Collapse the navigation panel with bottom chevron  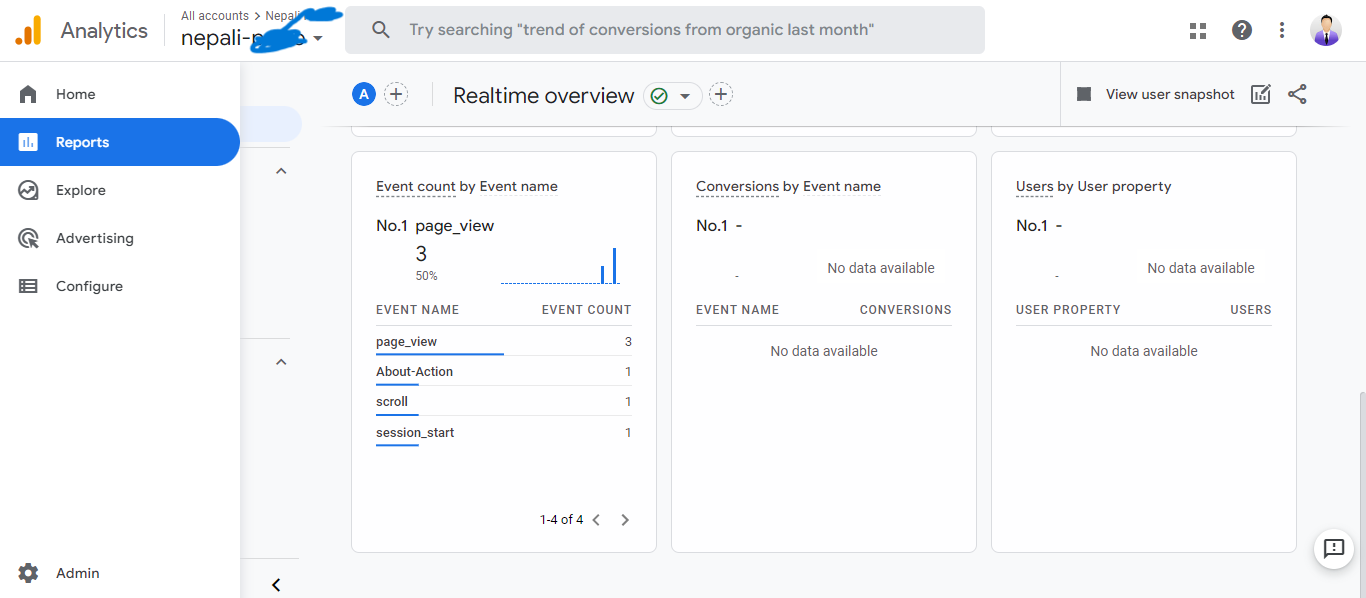click(x=276, y=585)
